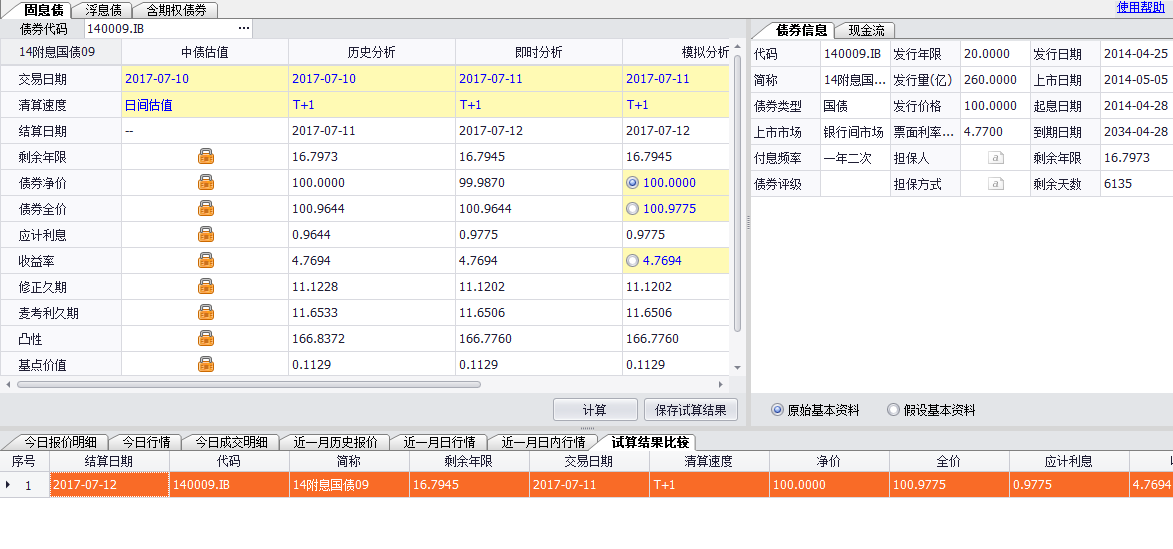Select 收益率 radio with 4.7694
The width and height of the screenshot is (1173, 549).
coord(632,260)
